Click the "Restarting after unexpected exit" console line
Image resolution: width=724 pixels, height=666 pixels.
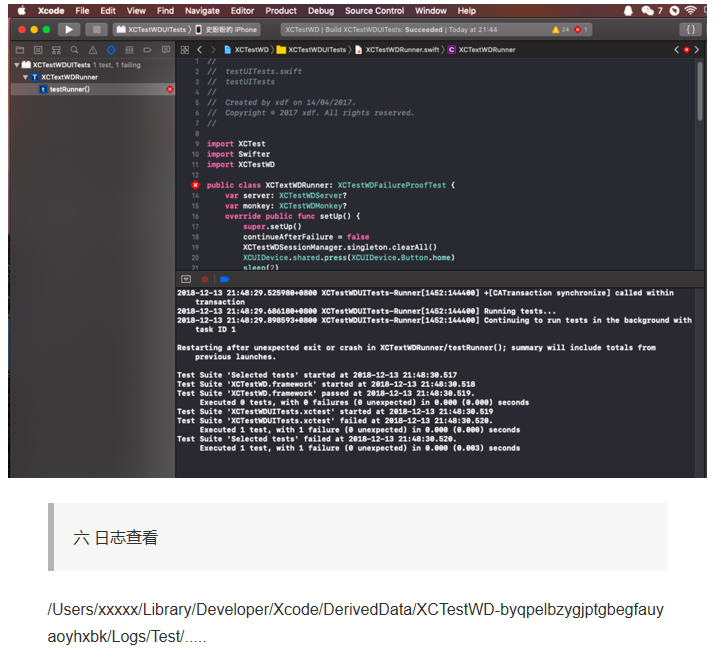click(416, 352)
